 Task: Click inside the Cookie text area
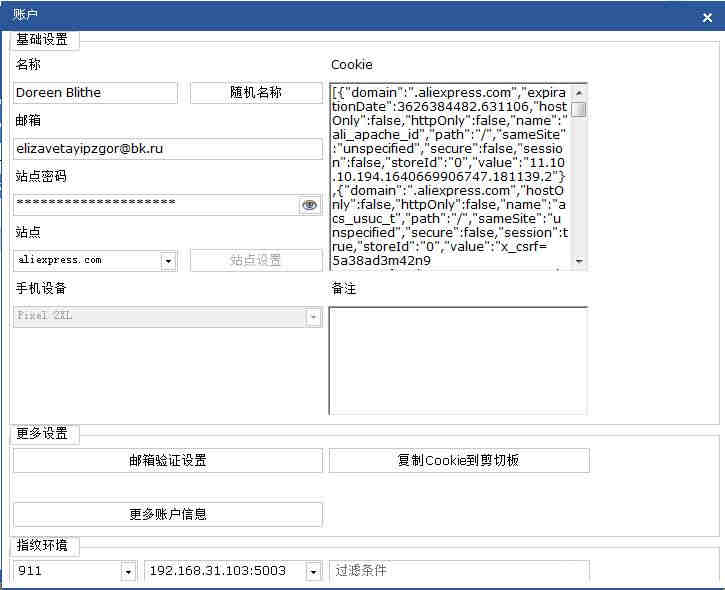pos(450,177)
